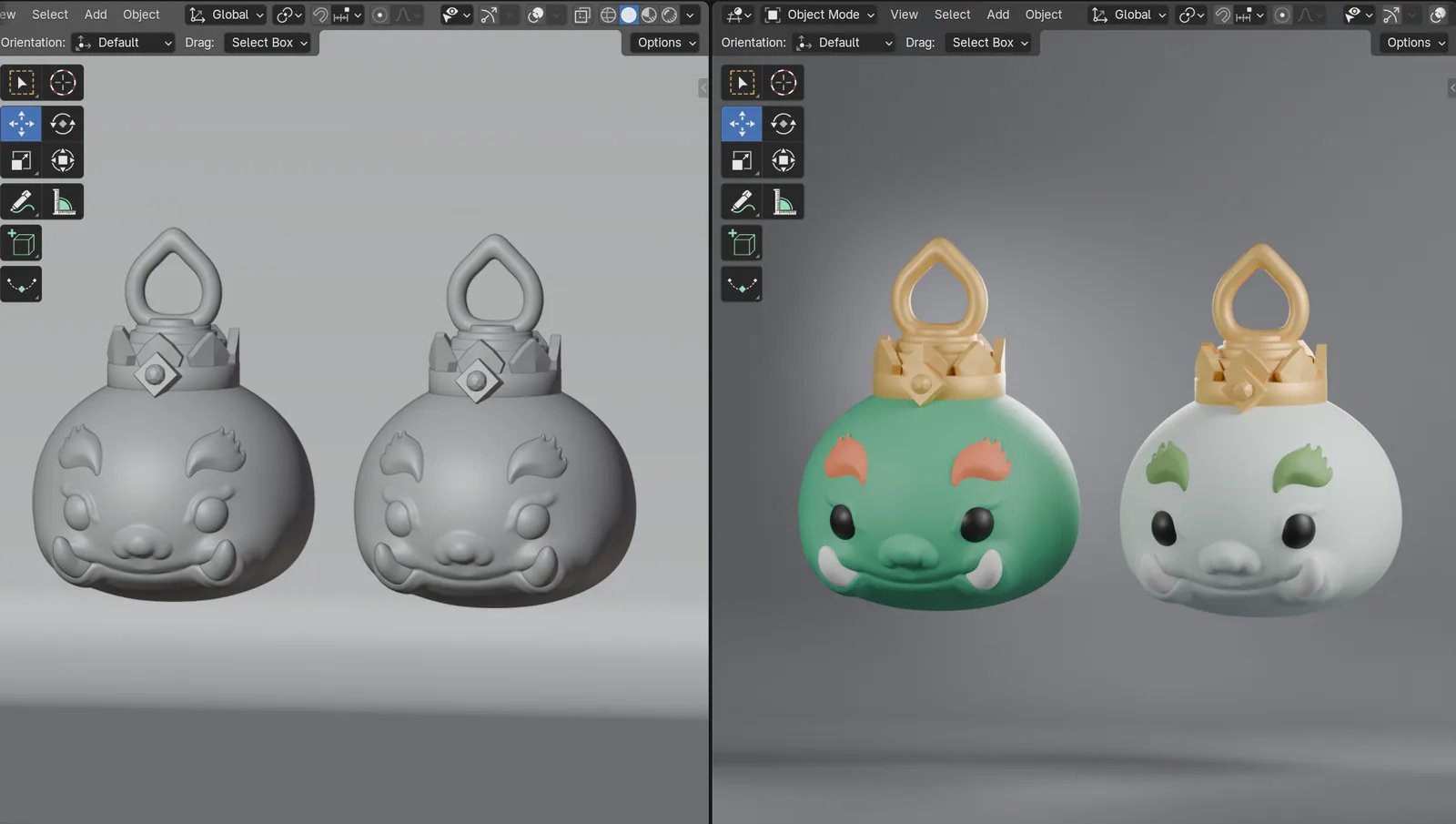The width and height of the screenshot is (1456, 824).
Task: Select the bottom toolbar tool in right viewport
Action: (x=742, y=284)
